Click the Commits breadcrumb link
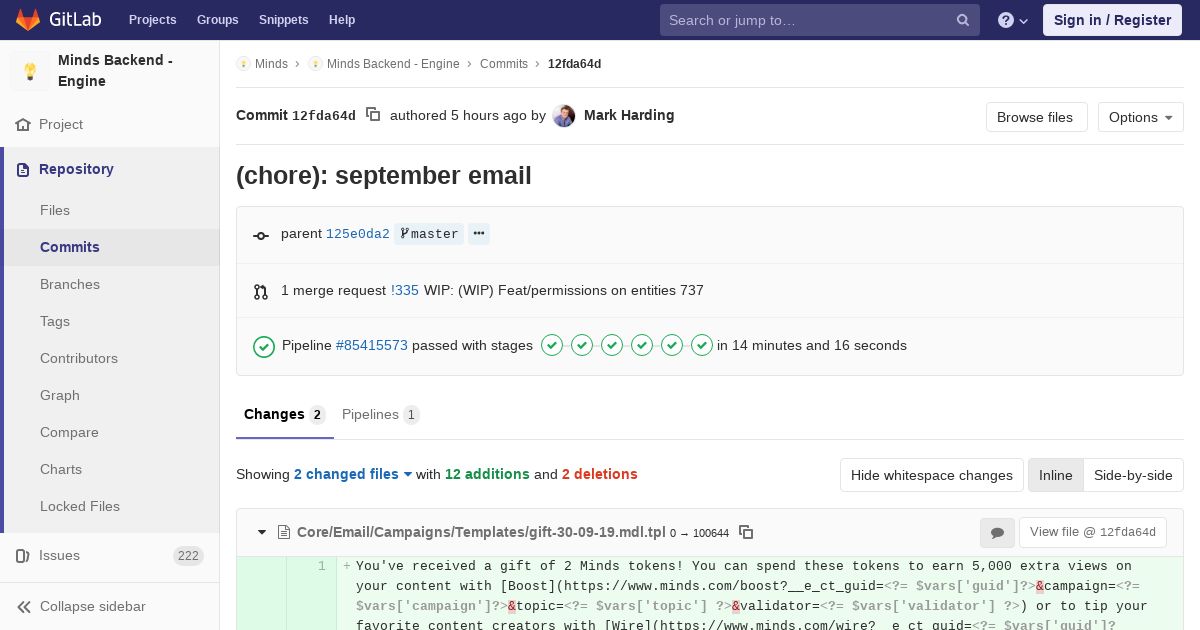This screenshot has height=630, width=1200. (x=504, y=63)
